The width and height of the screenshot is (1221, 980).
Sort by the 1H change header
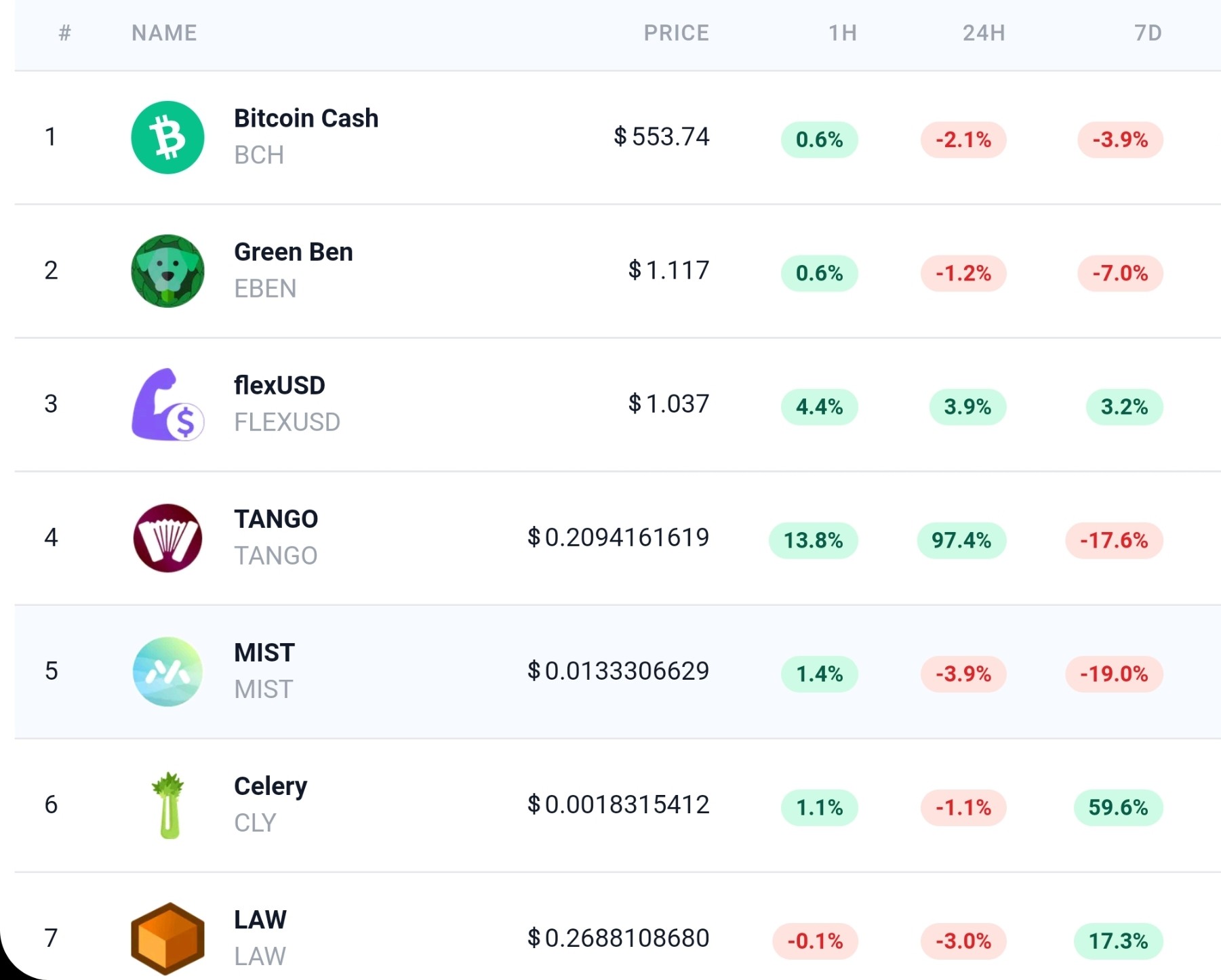(843, 33)
